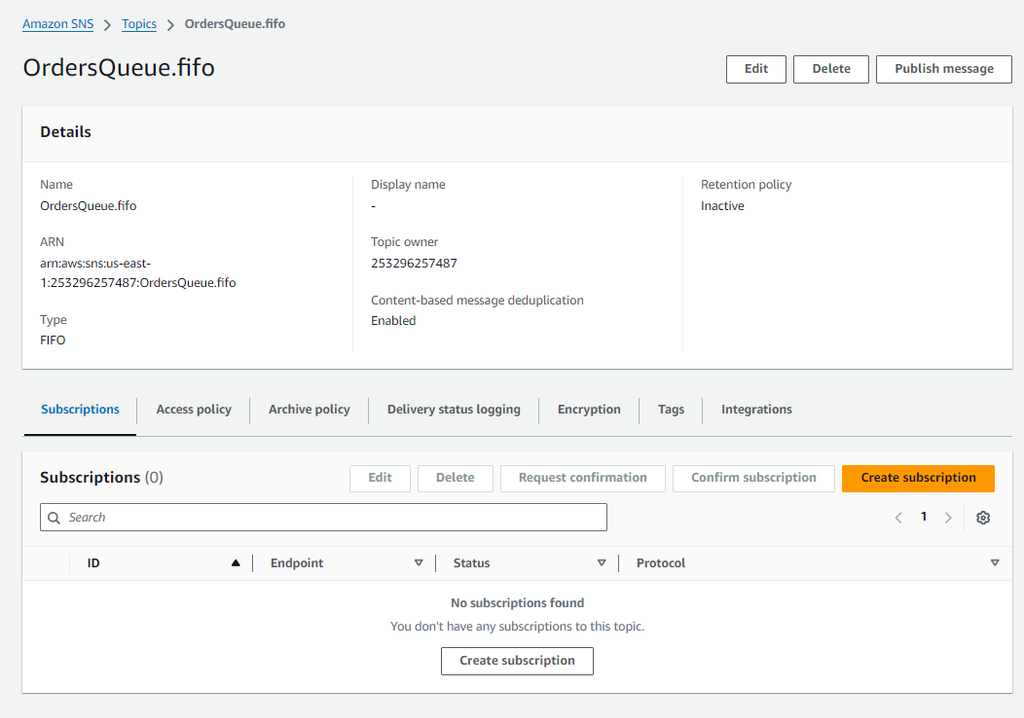Sort subscriptions using the ID column arrow
This screenshot has width=1024, height=718.
(236, 562)
